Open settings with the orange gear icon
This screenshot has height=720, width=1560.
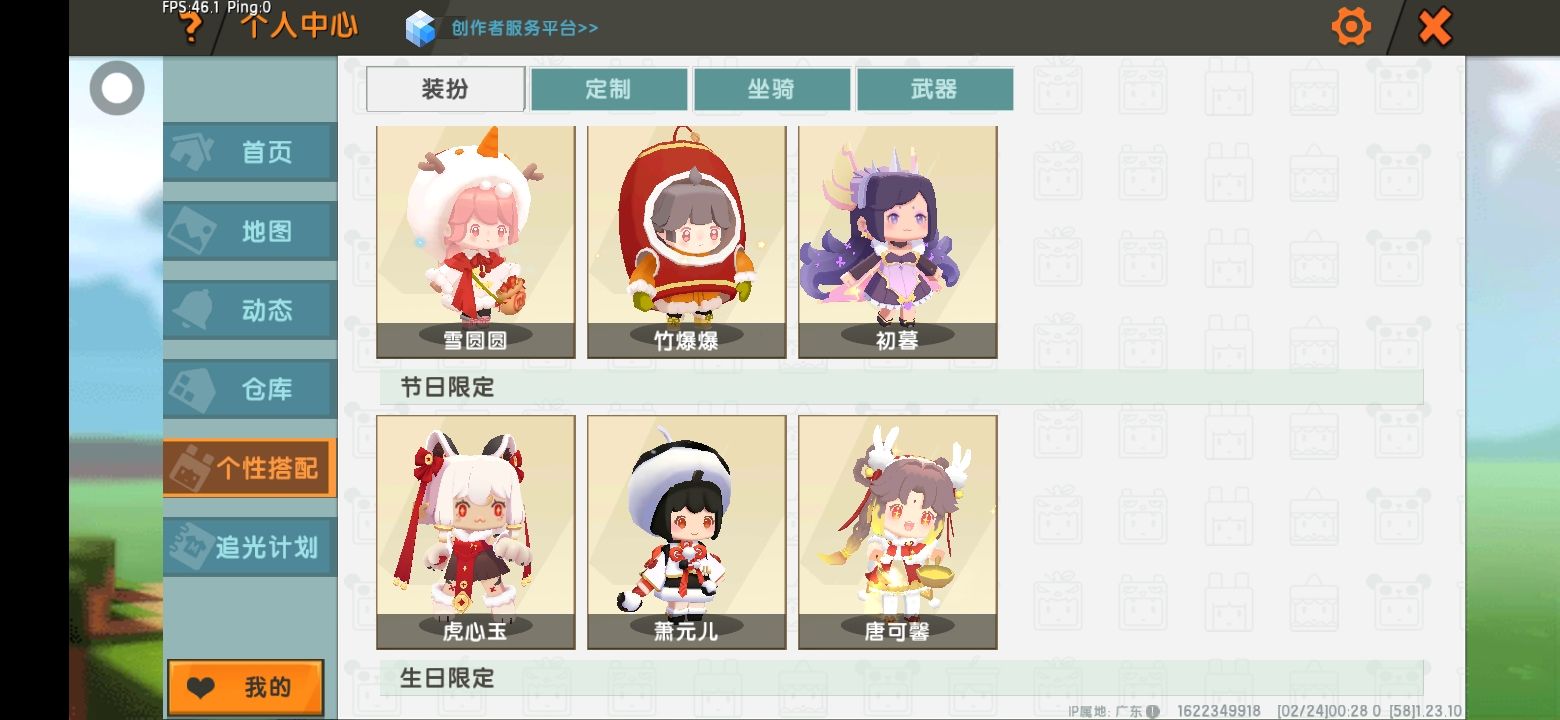tap(1351, 26)
